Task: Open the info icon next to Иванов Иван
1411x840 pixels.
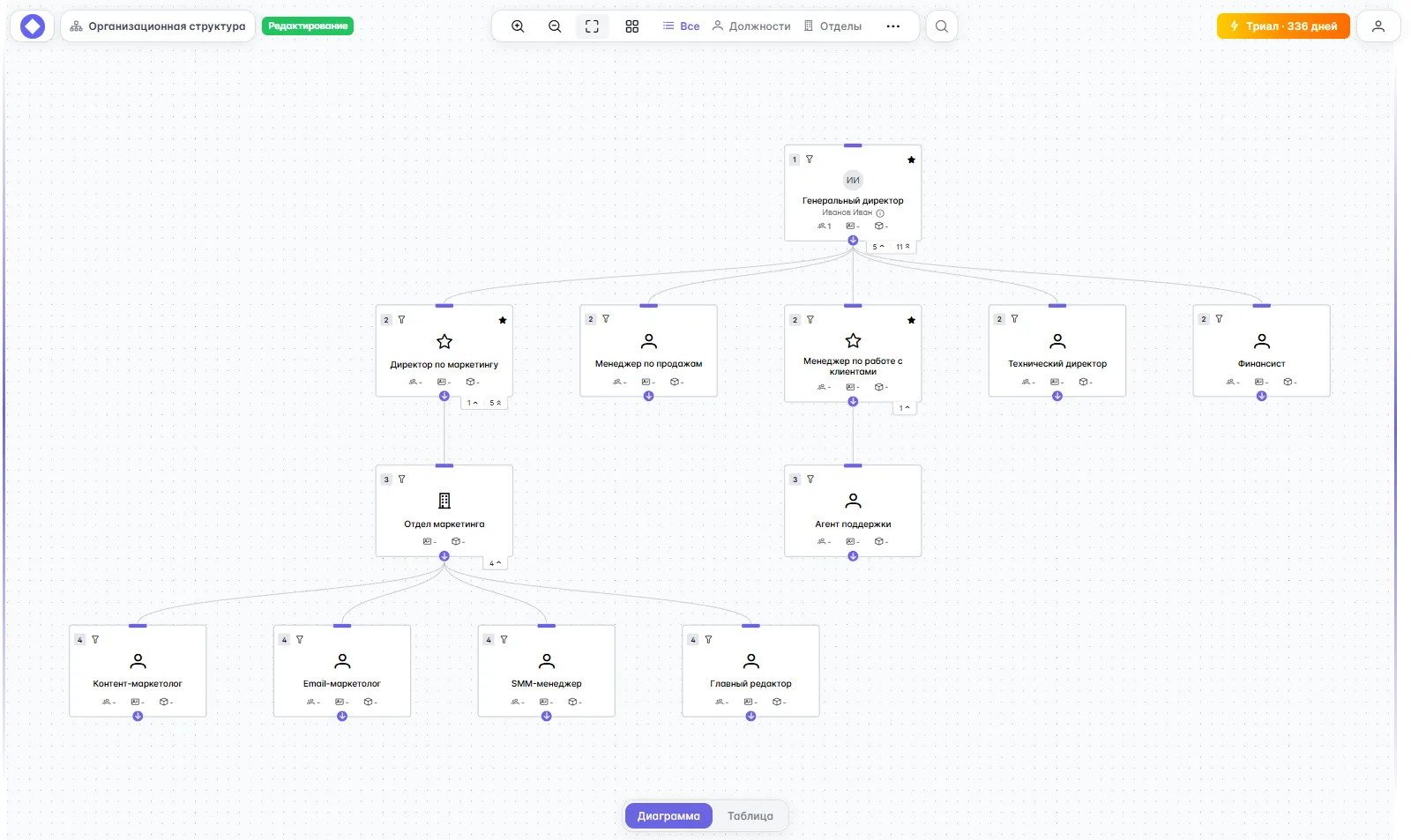Action: click(x=880, y=213)
